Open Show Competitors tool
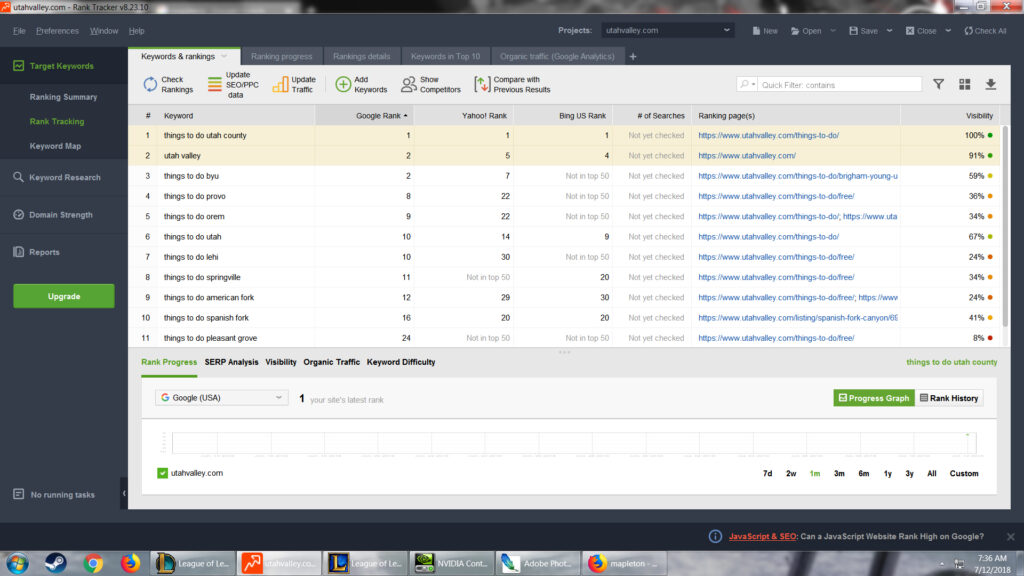Viewport: 1024px width, 576px height. tap(431, 84)
